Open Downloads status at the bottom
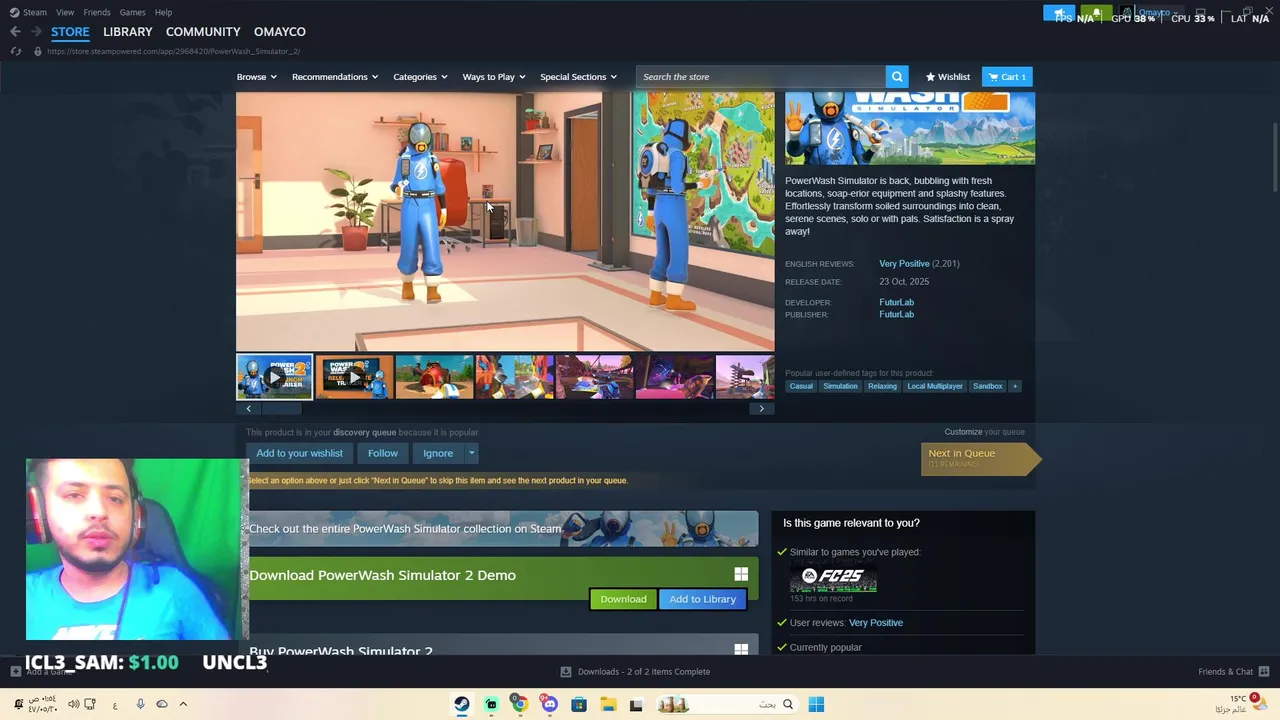The height and width of the screenshot is (720, 1280). click(x=635, y=672)
